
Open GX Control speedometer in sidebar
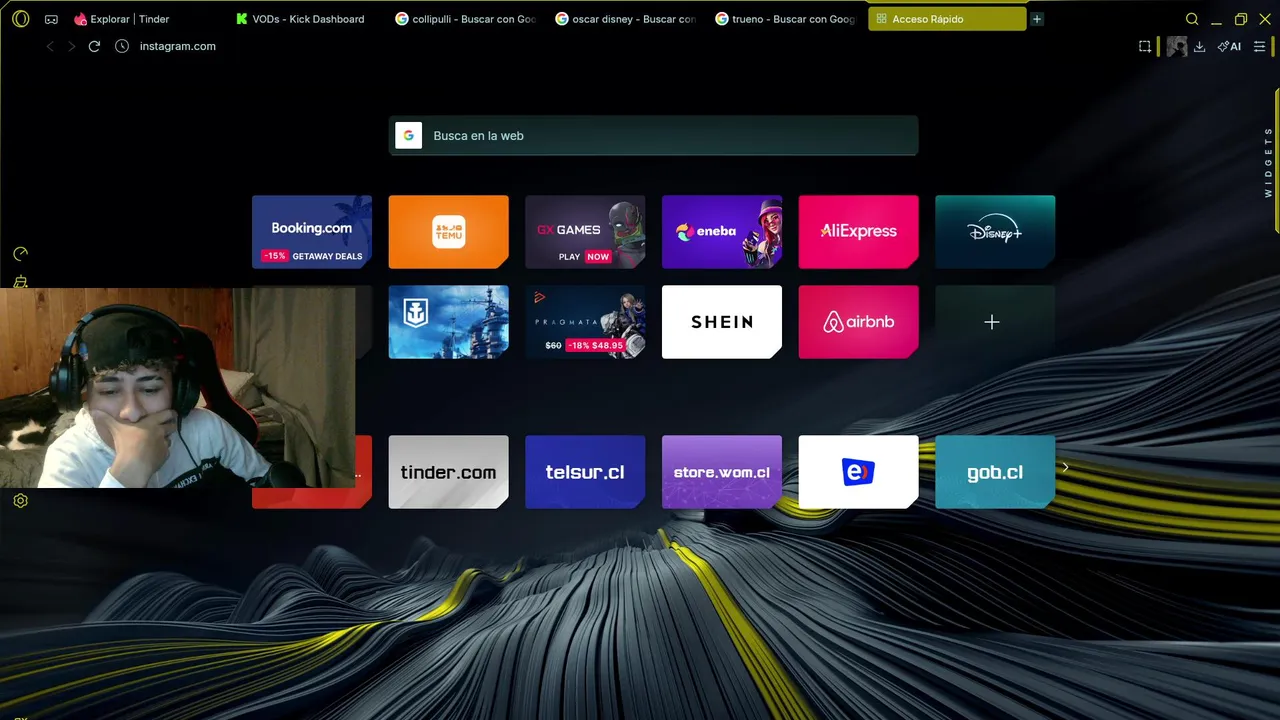(20, 254)
